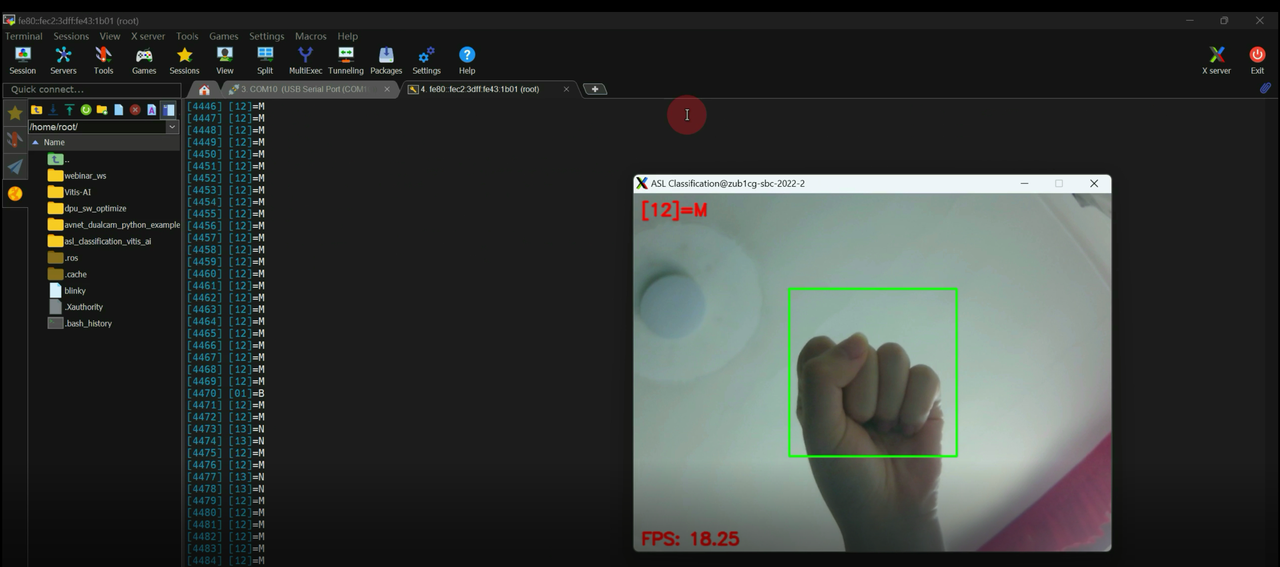This screenshot has width=1280, height=567.
Task: Click the paperclip icon at right edge
Action: (1265, 88)
